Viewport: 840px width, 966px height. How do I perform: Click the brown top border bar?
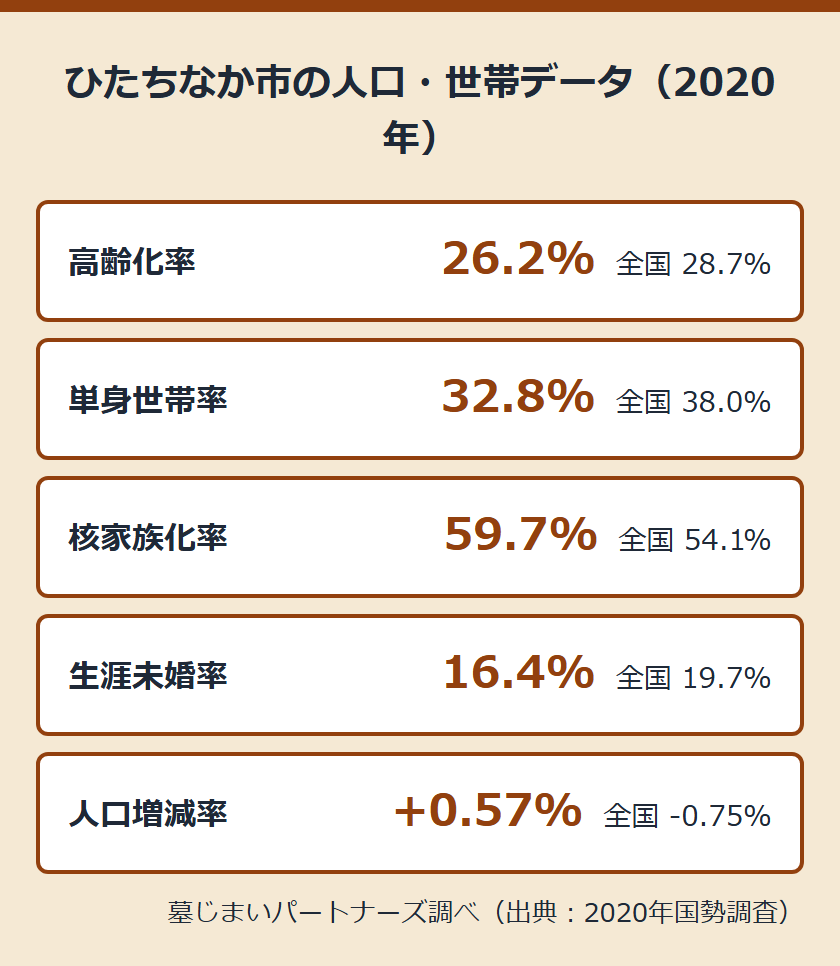[x=420, y=6]
